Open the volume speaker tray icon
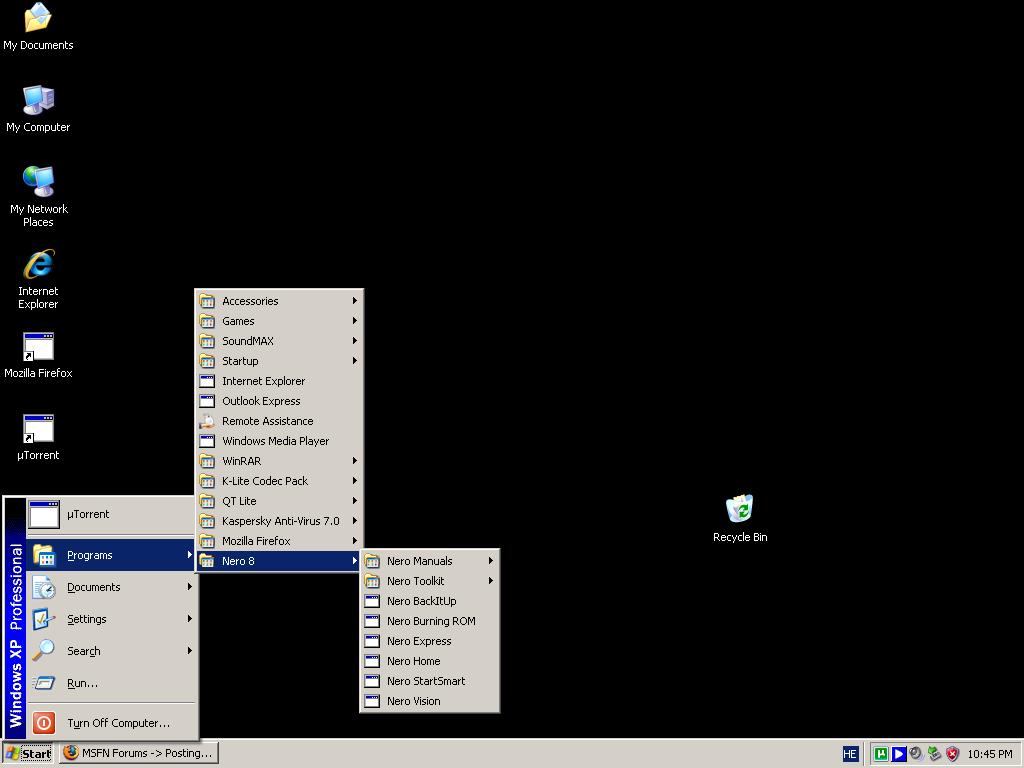1024x768 pixels. pos(916,754)
